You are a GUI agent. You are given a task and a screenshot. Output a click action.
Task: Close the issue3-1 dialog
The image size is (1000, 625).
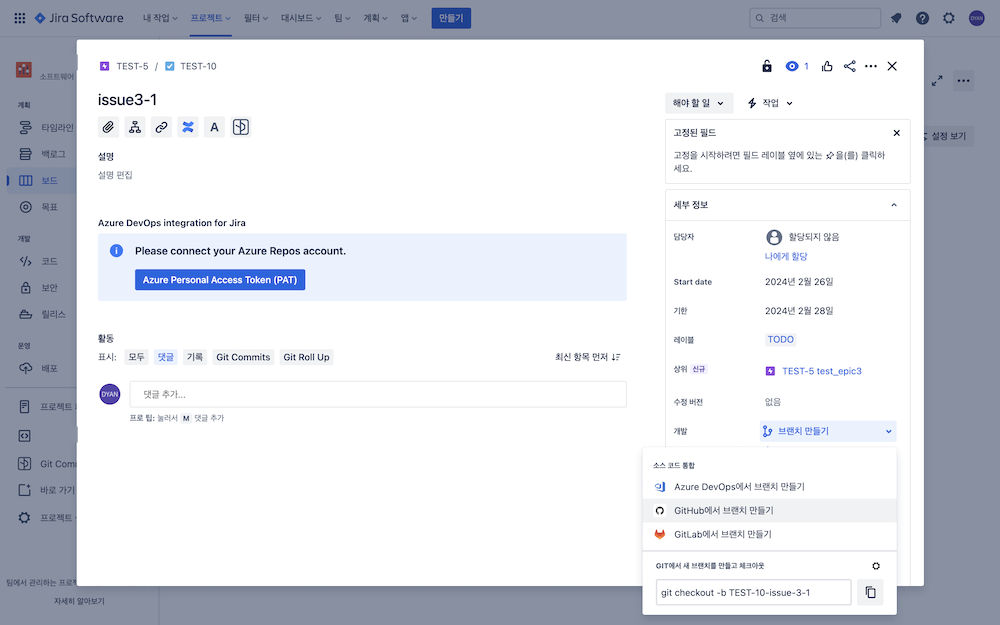[892, 66]
